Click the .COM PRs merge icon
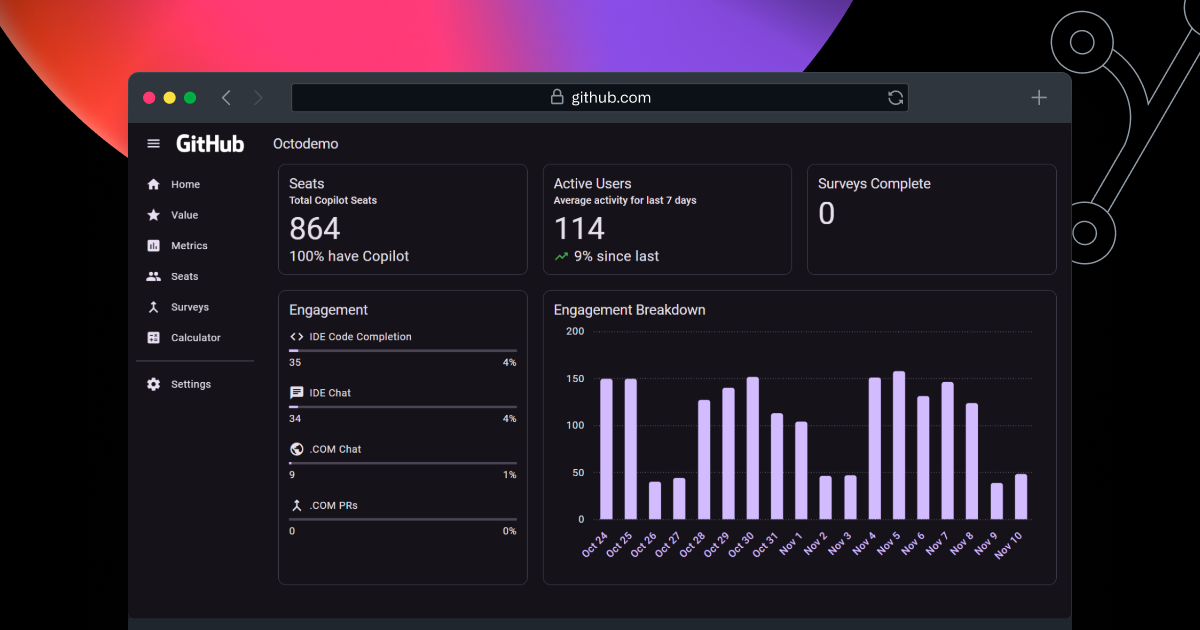Screen dimensions: 1200x630 pyautogui.click(x=297, y=506)
